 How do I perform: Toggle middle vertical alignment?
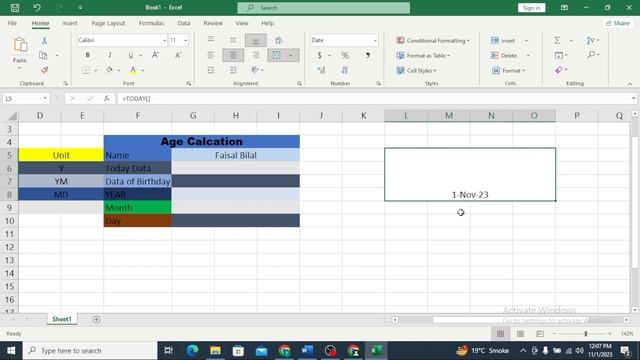[233, 40]
